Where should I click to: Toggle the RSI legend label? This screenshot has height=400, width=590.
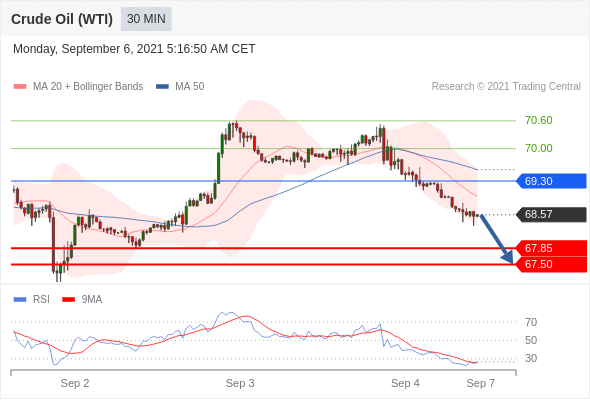[41, 299]
